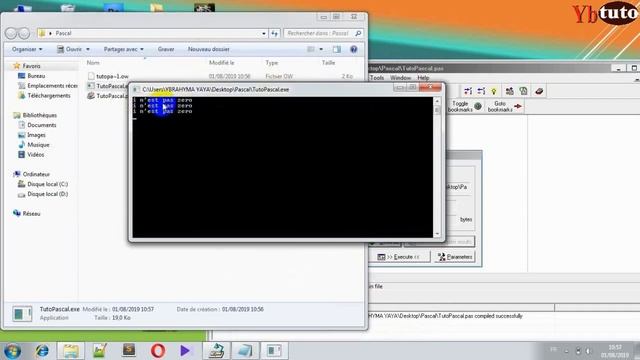Open the address bar history dropdown
The height and width of the screenshot is (360, 640).
click(x=264, y=33)
